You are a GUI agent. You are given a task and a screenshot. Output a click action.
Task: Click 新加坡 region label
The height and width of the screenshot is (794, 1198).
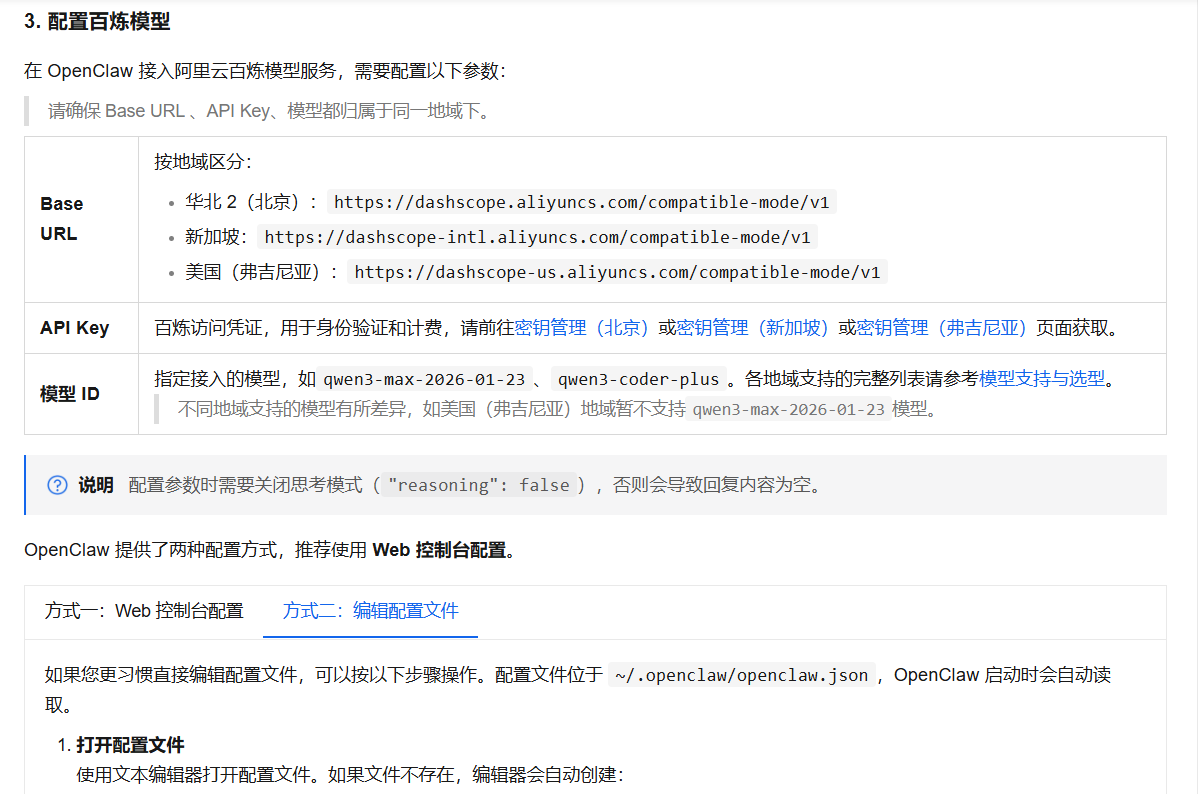pyautogui.click(x=216, y=238)
